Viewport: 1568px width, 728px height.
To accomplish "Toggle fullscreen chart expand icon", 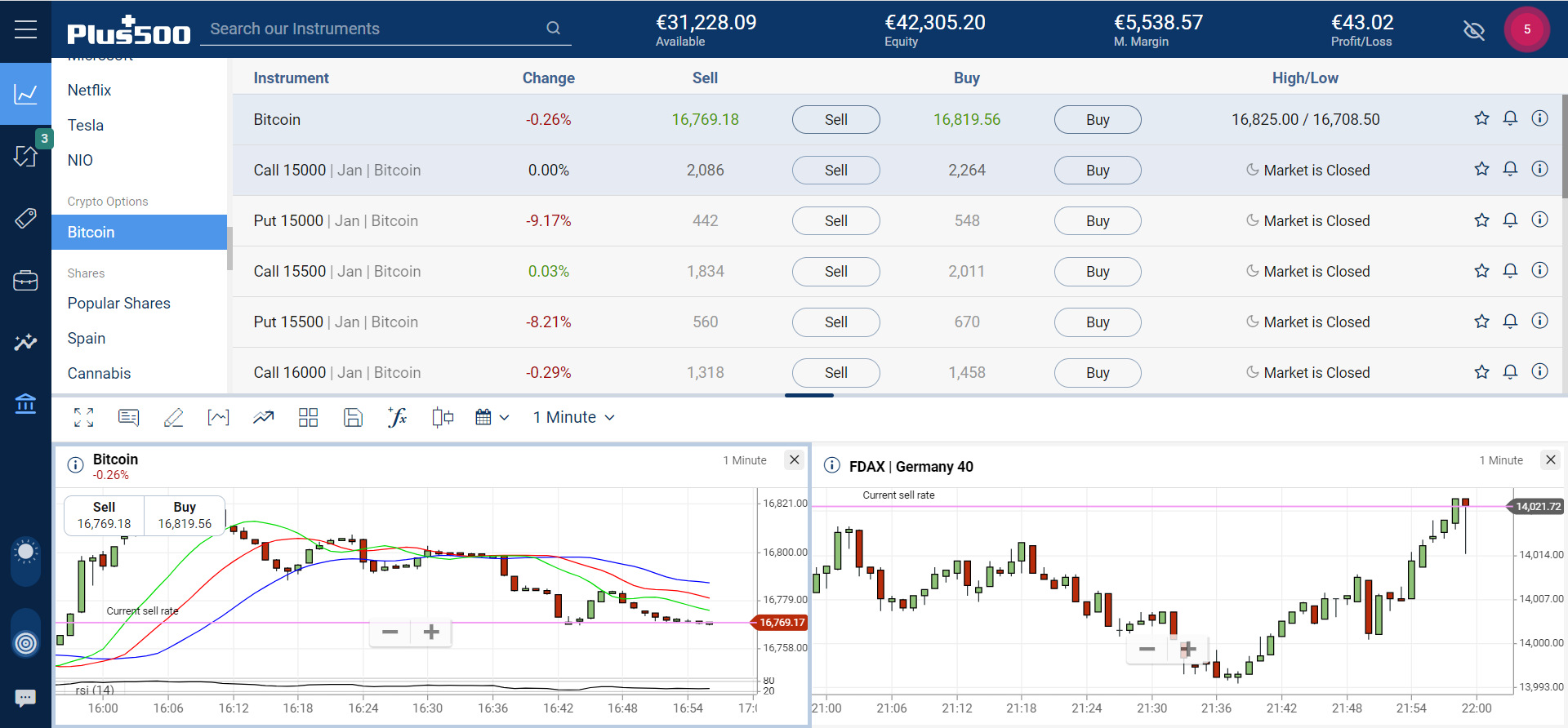I will (83, 417).
